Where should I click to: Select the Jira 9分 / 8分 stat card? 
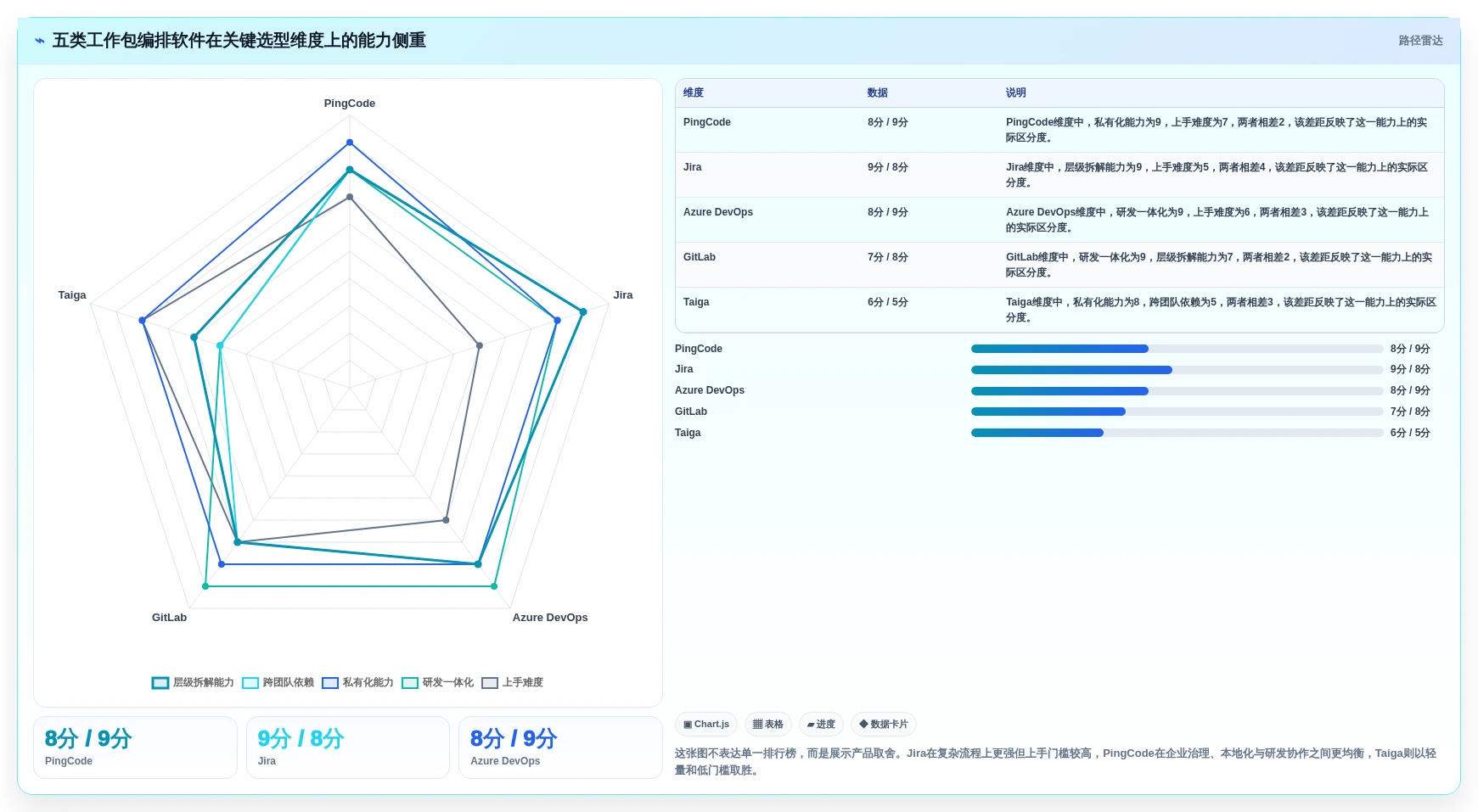click(x=348, y=748)
